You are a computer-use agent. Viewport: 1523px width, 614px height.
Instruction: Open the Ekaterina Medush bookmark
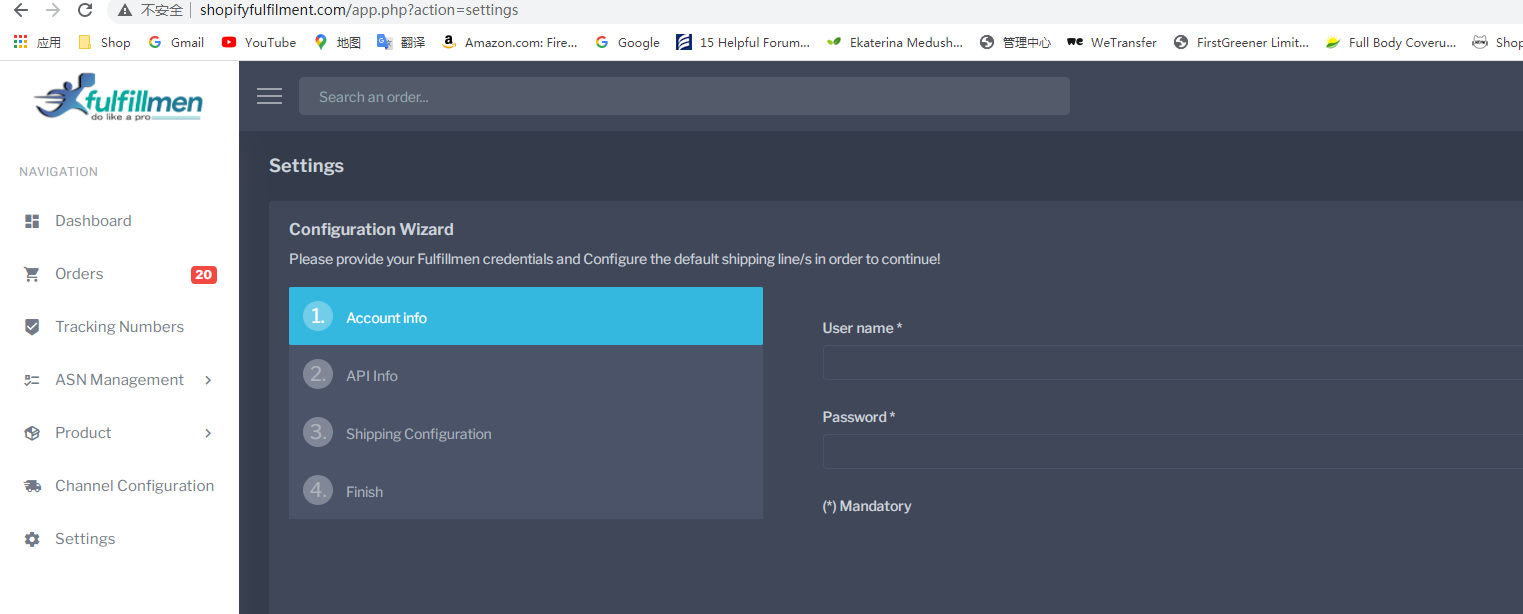pyautogui.click(x=895, y=42)
